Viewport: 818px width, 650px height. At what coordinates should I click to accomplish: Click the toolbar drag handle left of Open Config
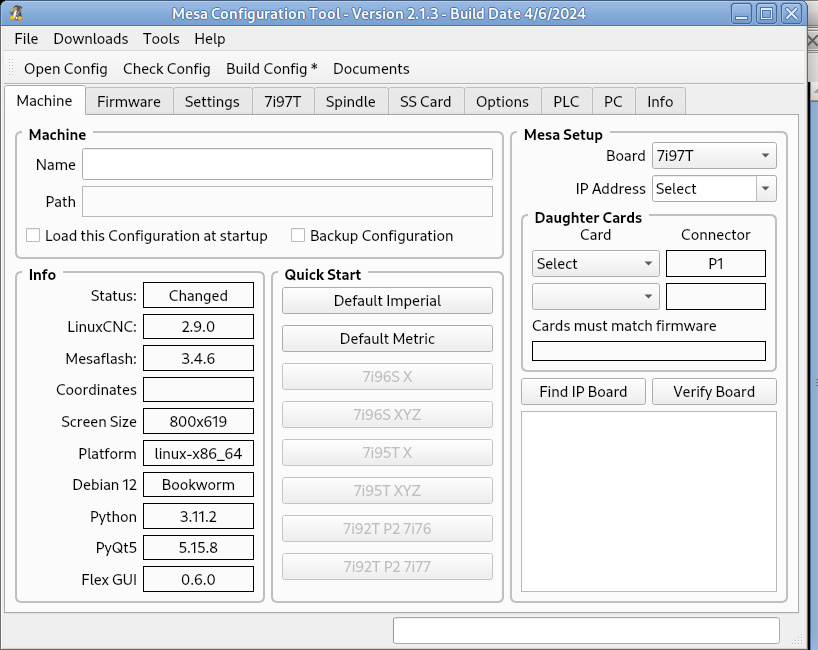(x=11, y=69)
